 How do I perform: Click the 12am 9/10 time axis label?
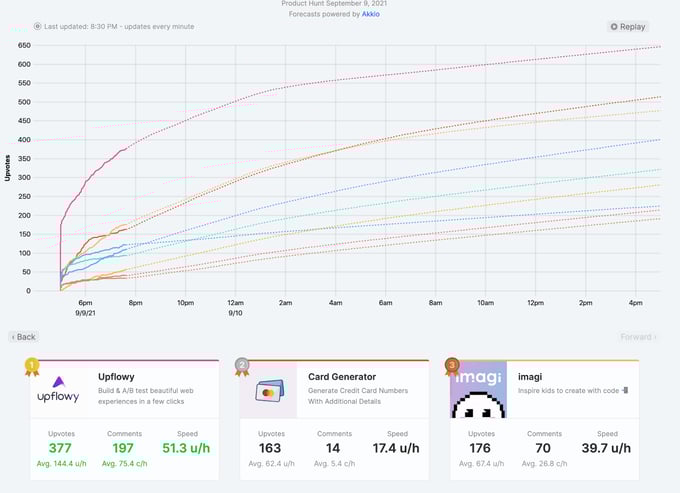tap(236, 307)
